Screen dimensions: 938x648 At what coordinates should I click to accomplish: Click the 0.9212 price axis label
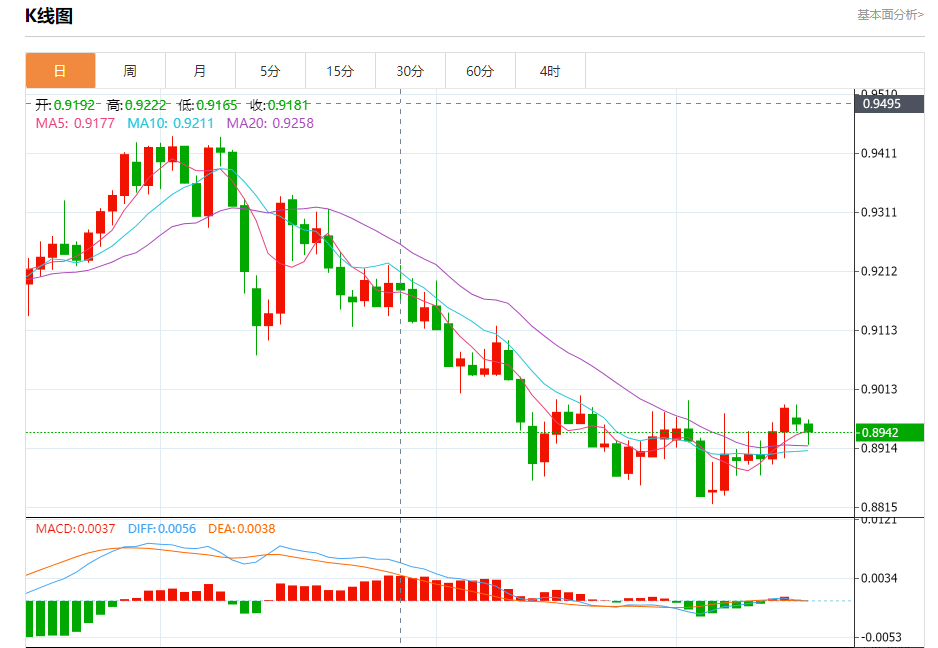(x=879, y=272)
